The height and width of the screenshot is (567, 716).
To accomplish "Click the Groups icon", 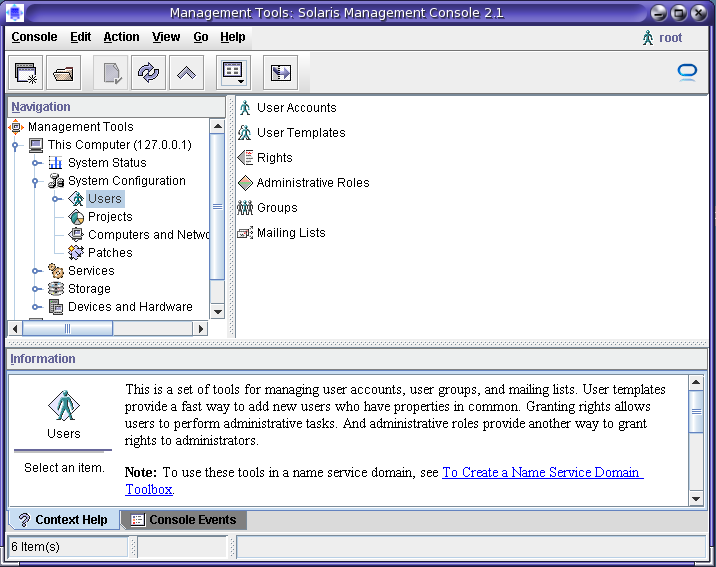I will 245,208.
